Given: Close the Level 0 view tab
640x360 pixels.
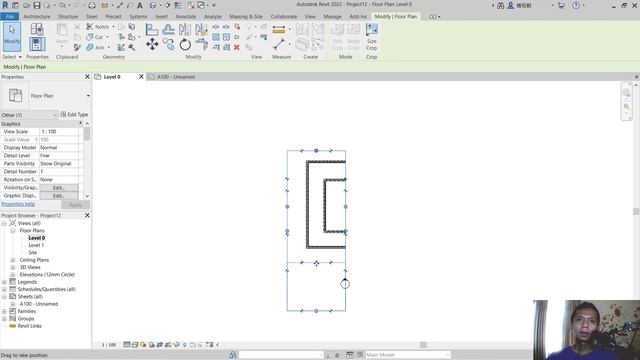Looking at the screenshot, I should point(141,77).
